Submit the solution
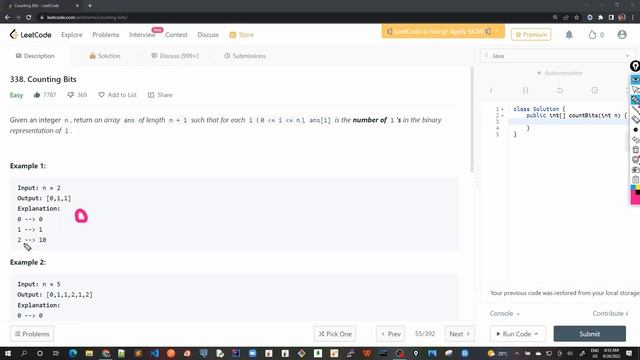The height and width of the screenshot is (360, 640). [589, 334]
